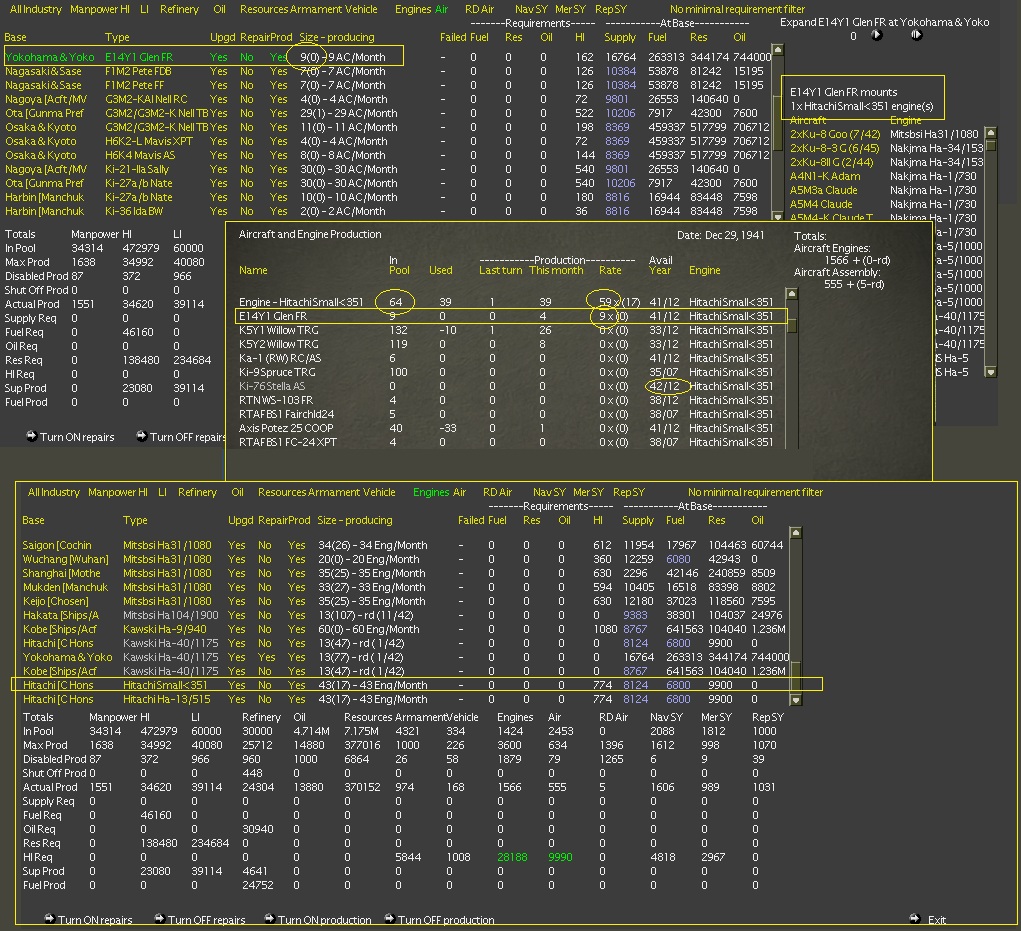Click Turn ON repairs arrow in lower engines screen
This screenshot has width=1021, height=931.
click(49, 919)
